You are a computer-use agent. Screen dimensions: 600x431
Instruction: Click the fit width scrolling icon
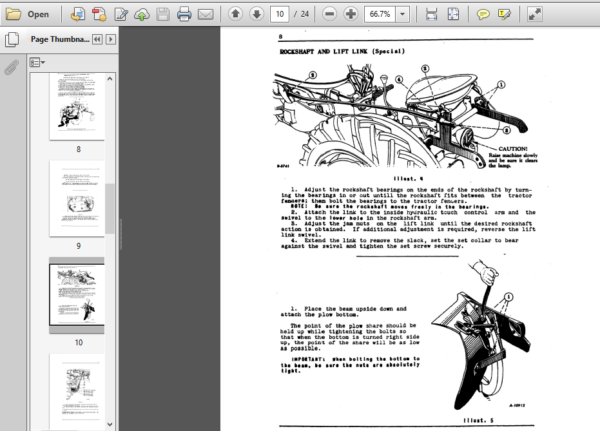(x=432, y=15)
